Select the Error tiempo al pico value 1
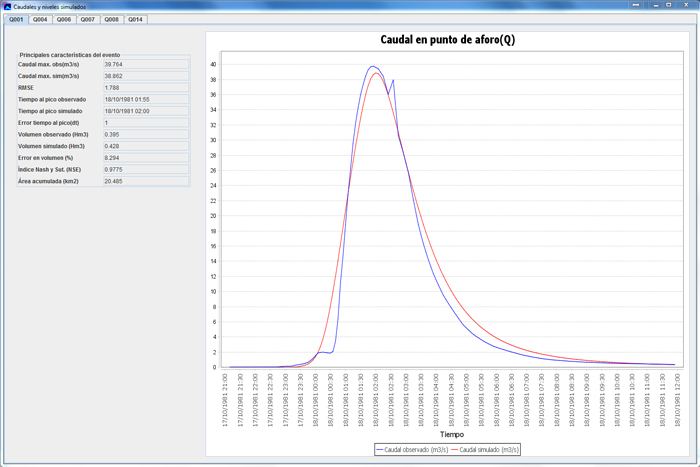Viewport: 700px width, 467px height. click(x=146, y=123)
